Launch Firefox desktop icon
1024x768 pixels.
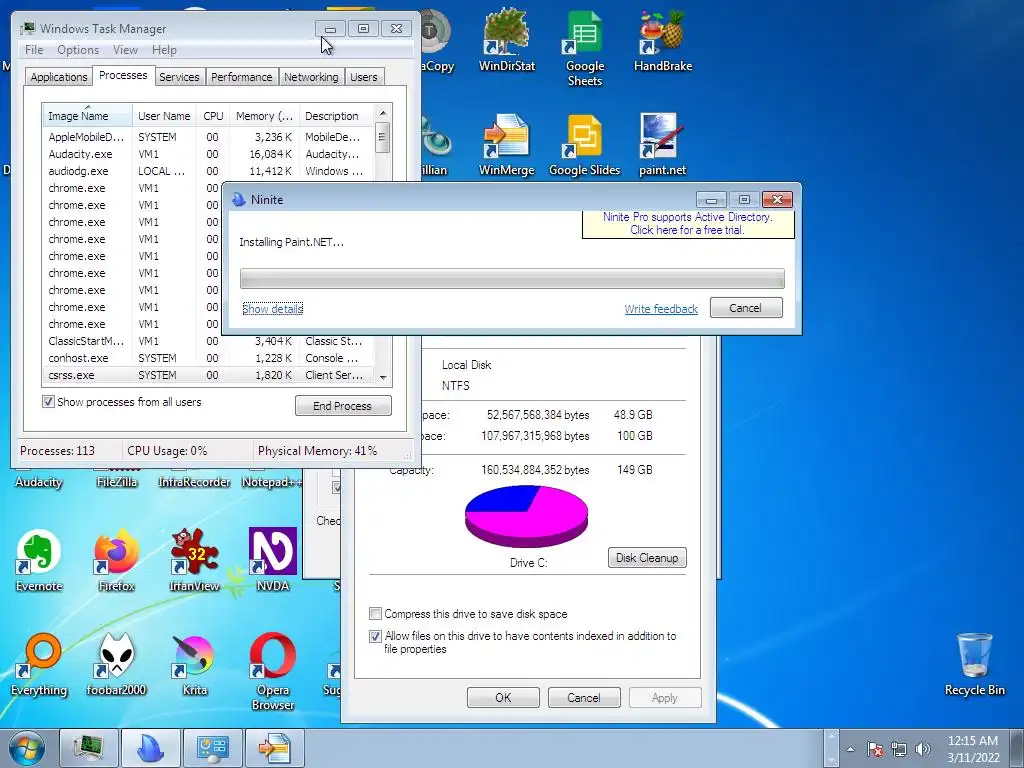tap(116, 560)
